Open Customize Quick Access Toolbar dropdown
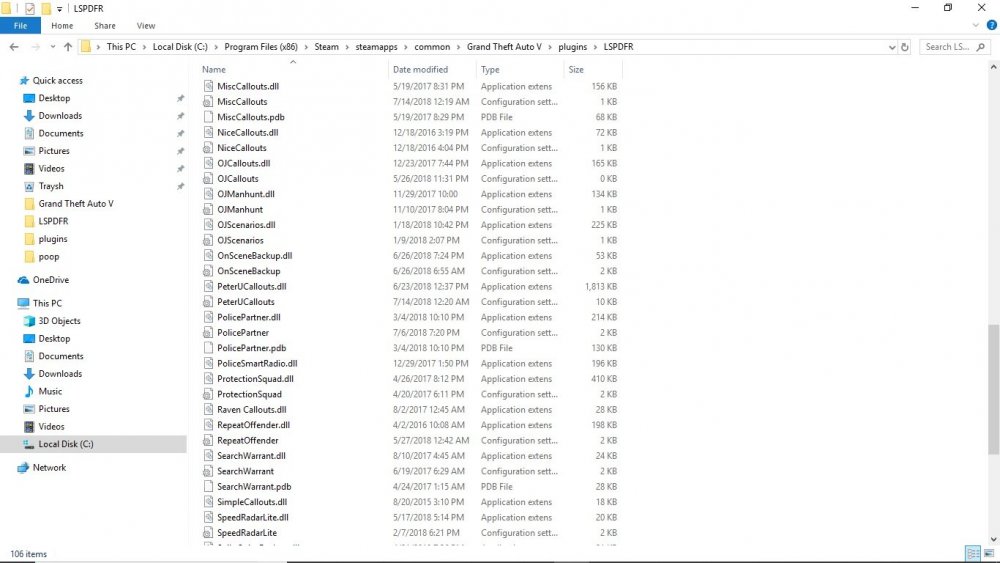Screen dimensions: 1000x563 click(x=59, y=9)
